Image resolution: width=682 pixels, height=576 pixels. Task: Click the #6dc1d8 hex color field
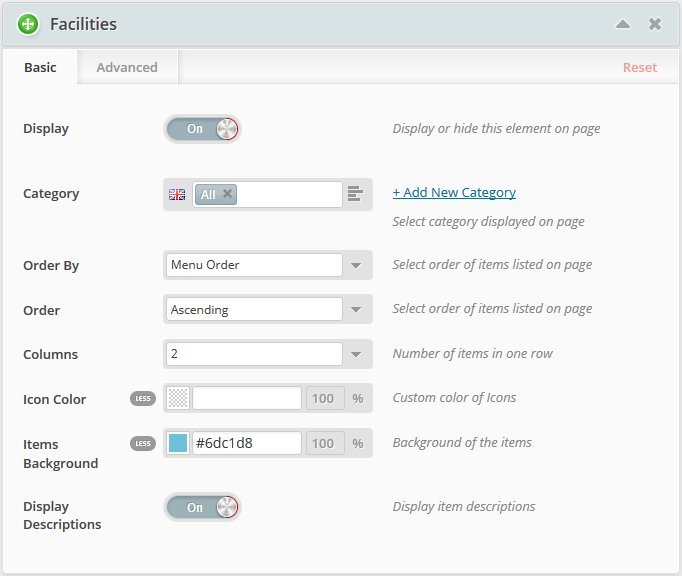point(247,443)
